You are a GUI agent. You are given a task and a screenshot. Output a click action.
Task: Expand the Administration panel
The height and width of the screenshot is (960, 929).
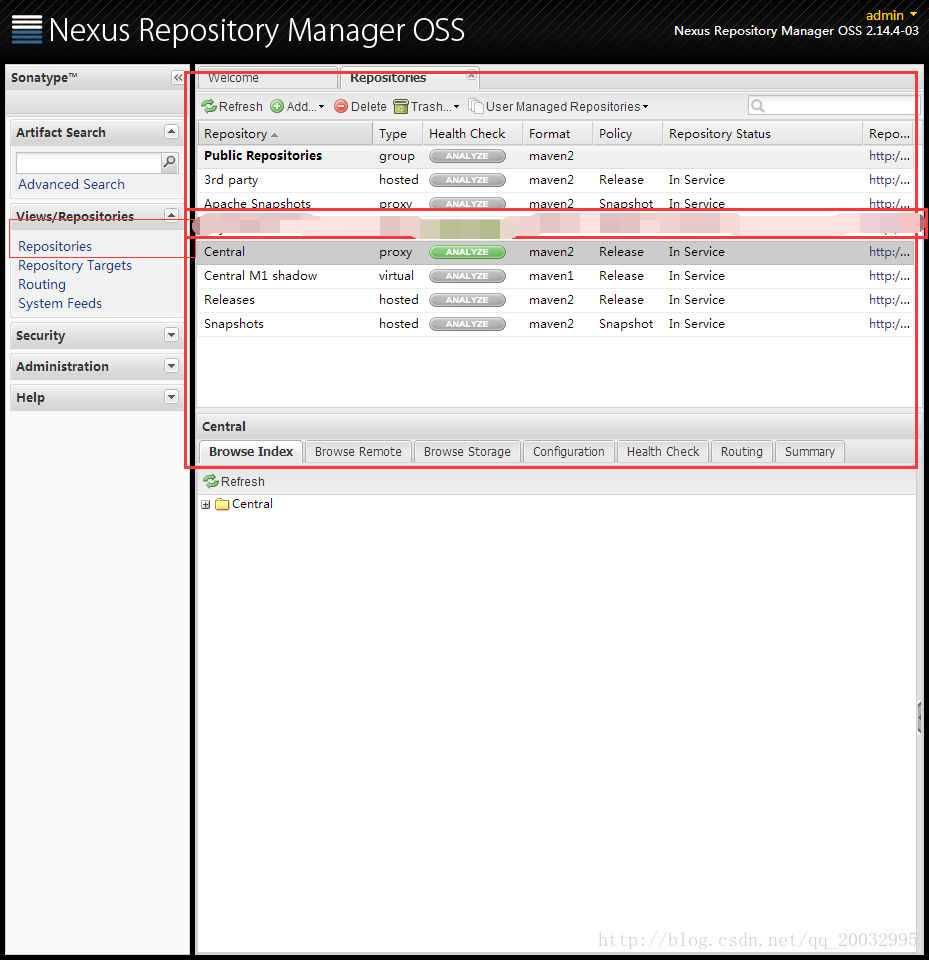coord(171,366)
